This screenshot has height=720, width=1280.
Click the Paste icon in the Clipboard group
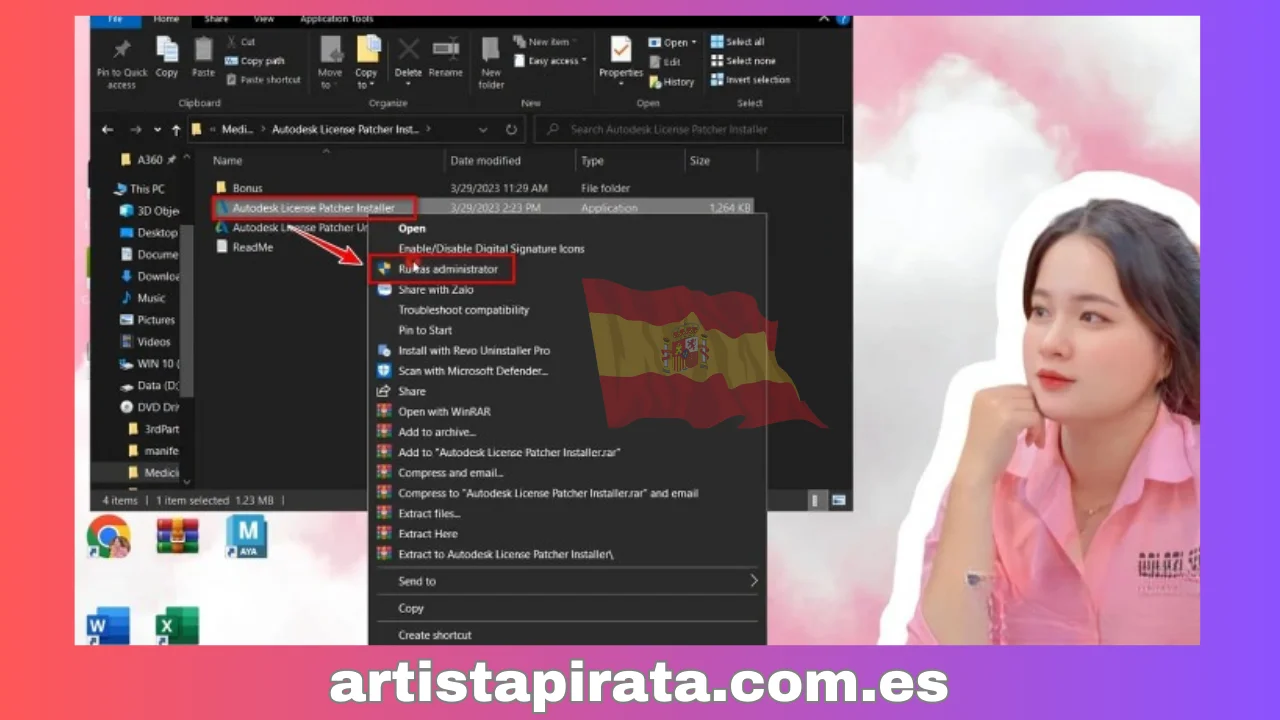203,56
